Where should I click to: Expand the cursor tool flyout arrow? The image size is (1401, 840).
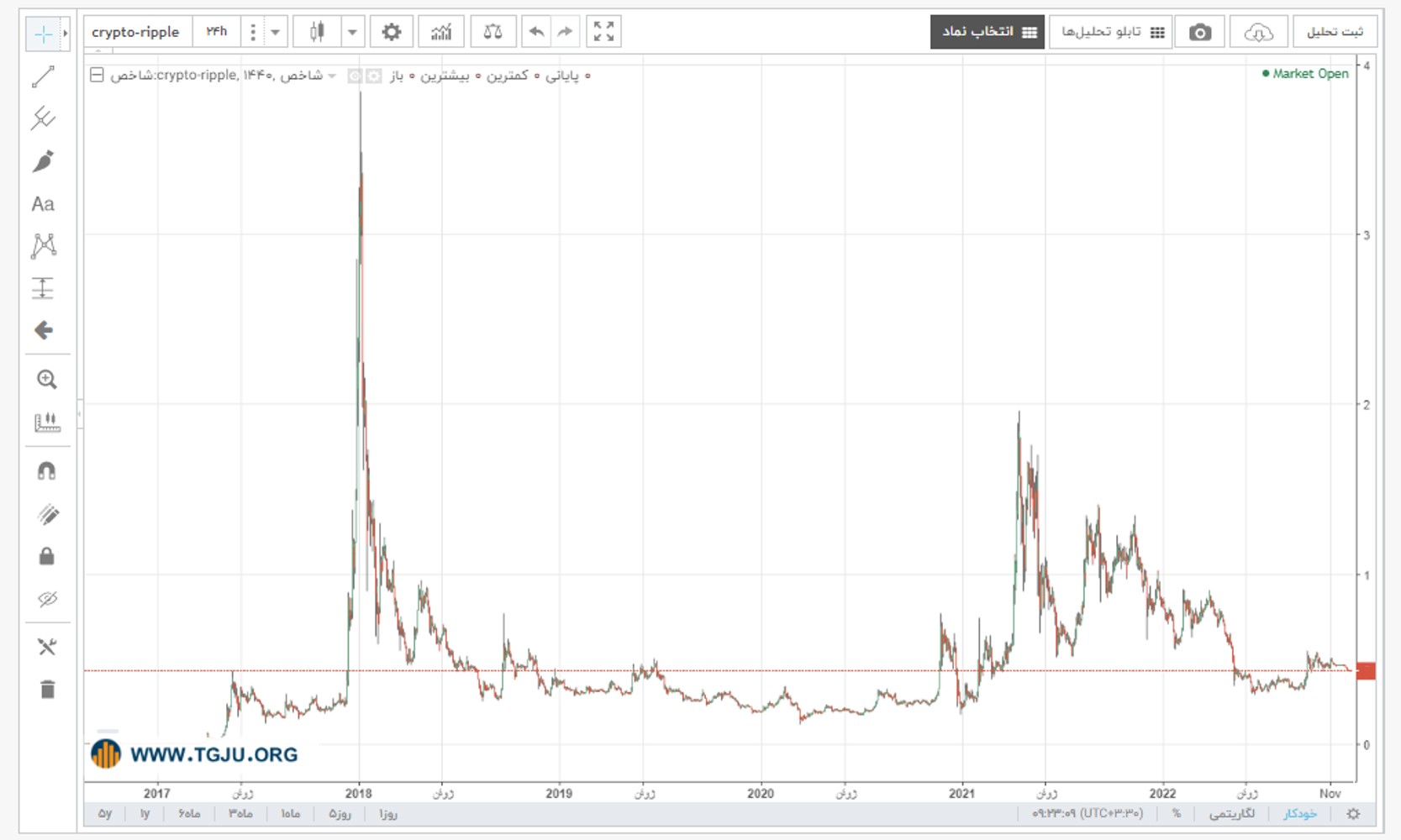pyautogui.click(x=66, y=34)
